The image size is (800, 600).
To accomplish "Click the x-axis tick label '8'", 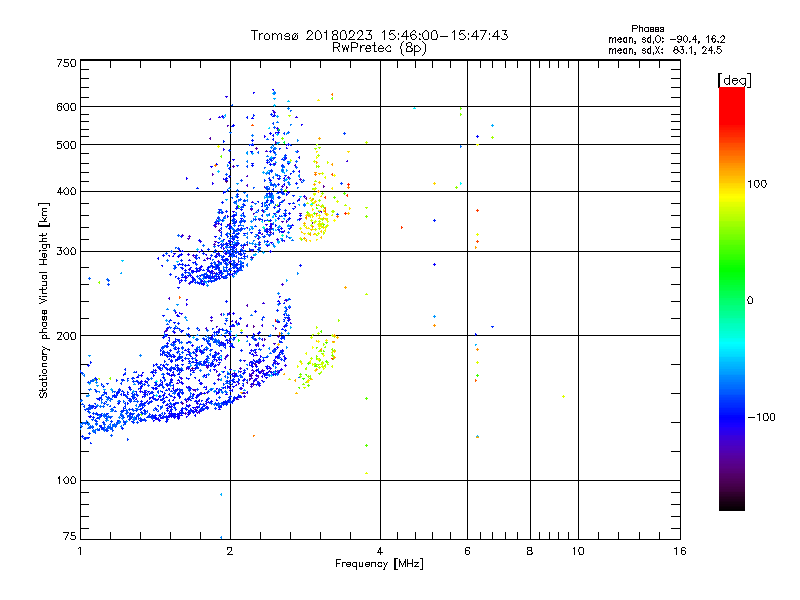I will pos(530,551).
